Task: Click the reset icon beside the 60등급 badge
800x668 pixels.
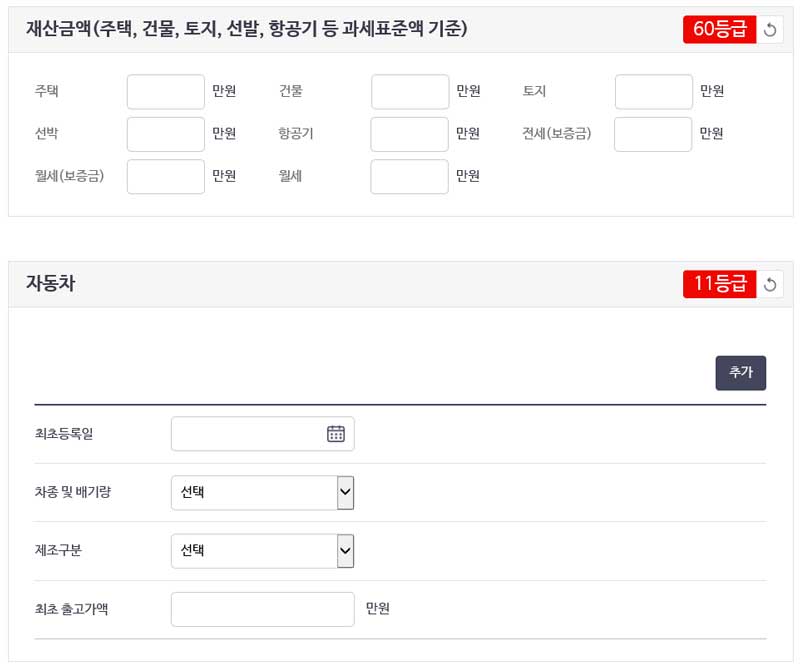Action: [768, 28]
